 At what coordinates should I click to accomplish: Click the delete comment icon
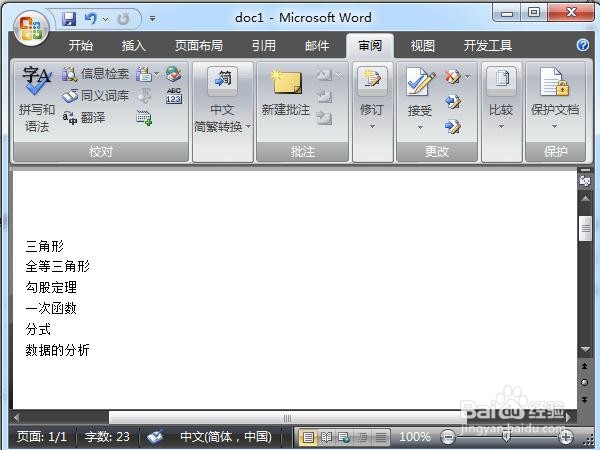(324, 74)
